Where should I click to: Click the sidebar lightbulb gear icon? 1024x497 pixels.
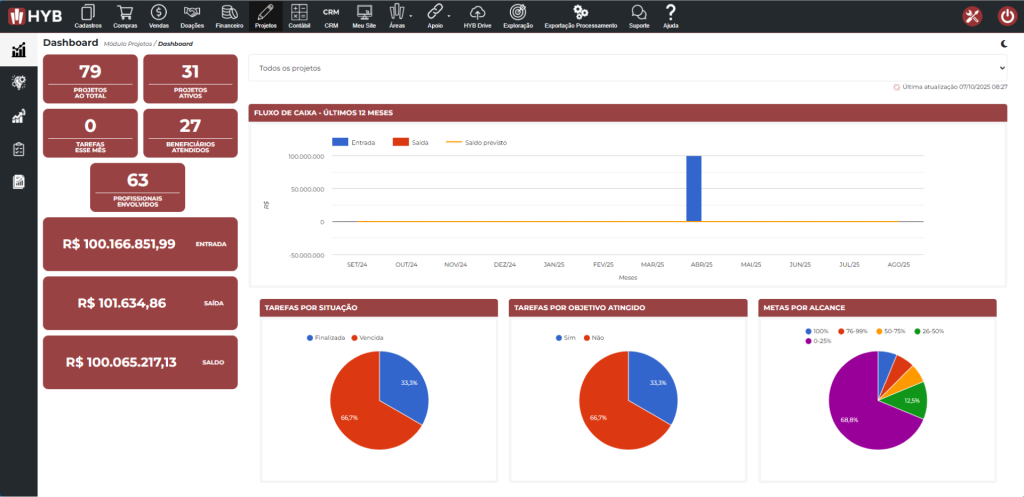pos(18,83)
